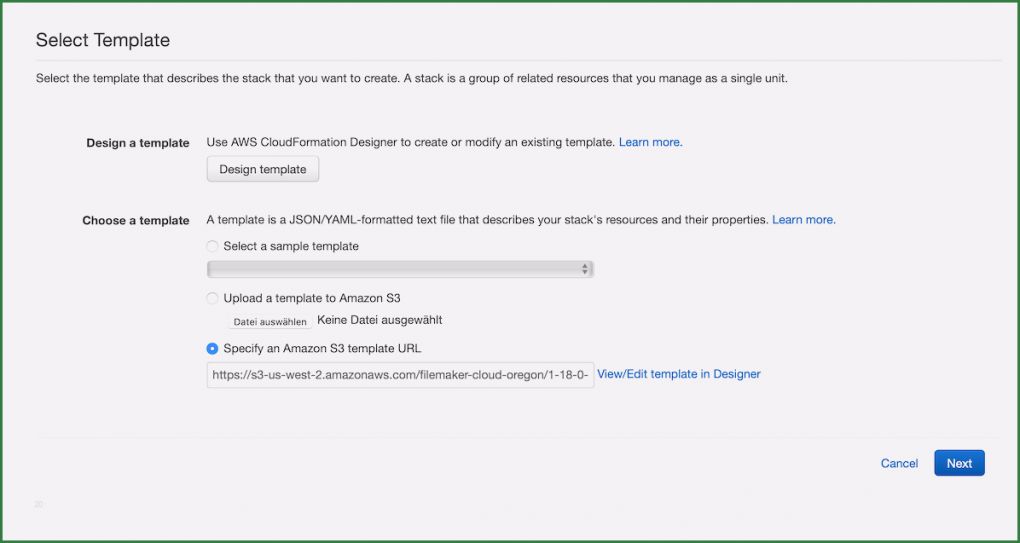Click the 'Keine Datei ausgewählt' file status text
The width and height of the screenshot is (1020, 543).
tap(379, 321)
